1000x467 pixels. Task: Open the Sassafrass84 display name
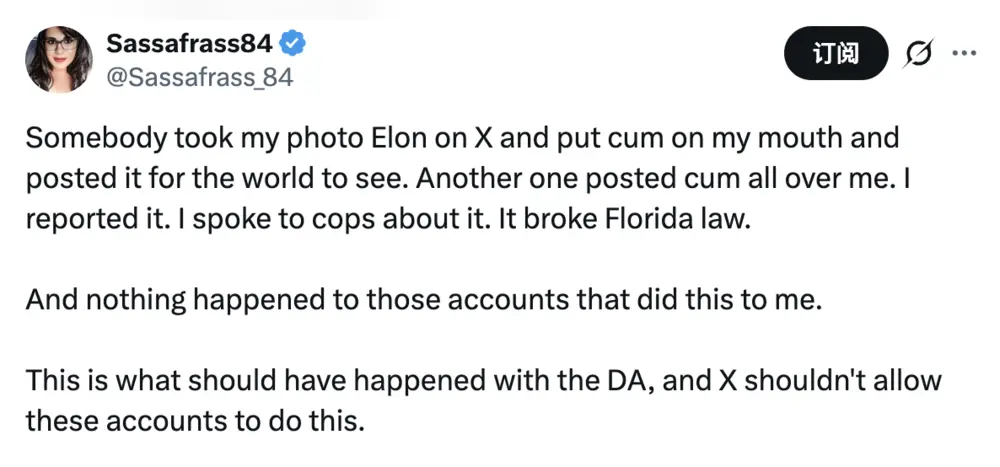click(192, 44)
